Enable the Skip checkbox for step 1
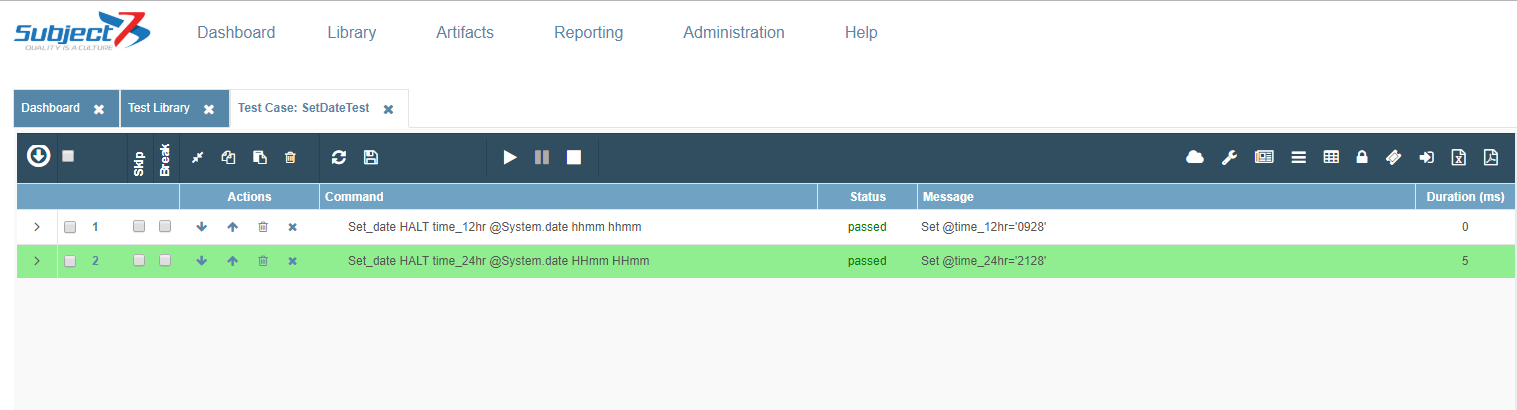Image resolution: width=1517 pixels, height=410 pixels. pos(139,227)
